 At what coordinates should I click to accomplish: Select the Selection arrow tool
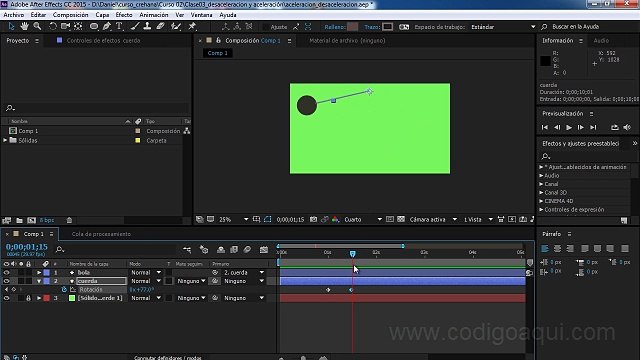(11, 27)
